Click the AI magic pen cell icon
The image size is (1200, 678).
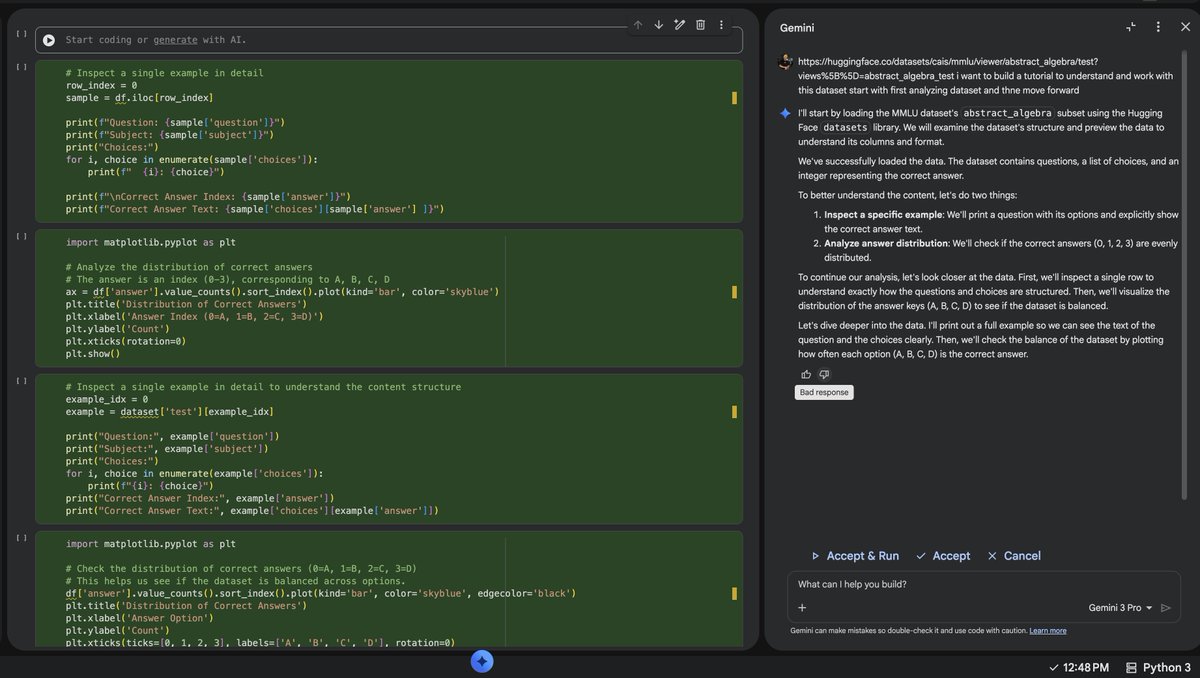(679, 25)
